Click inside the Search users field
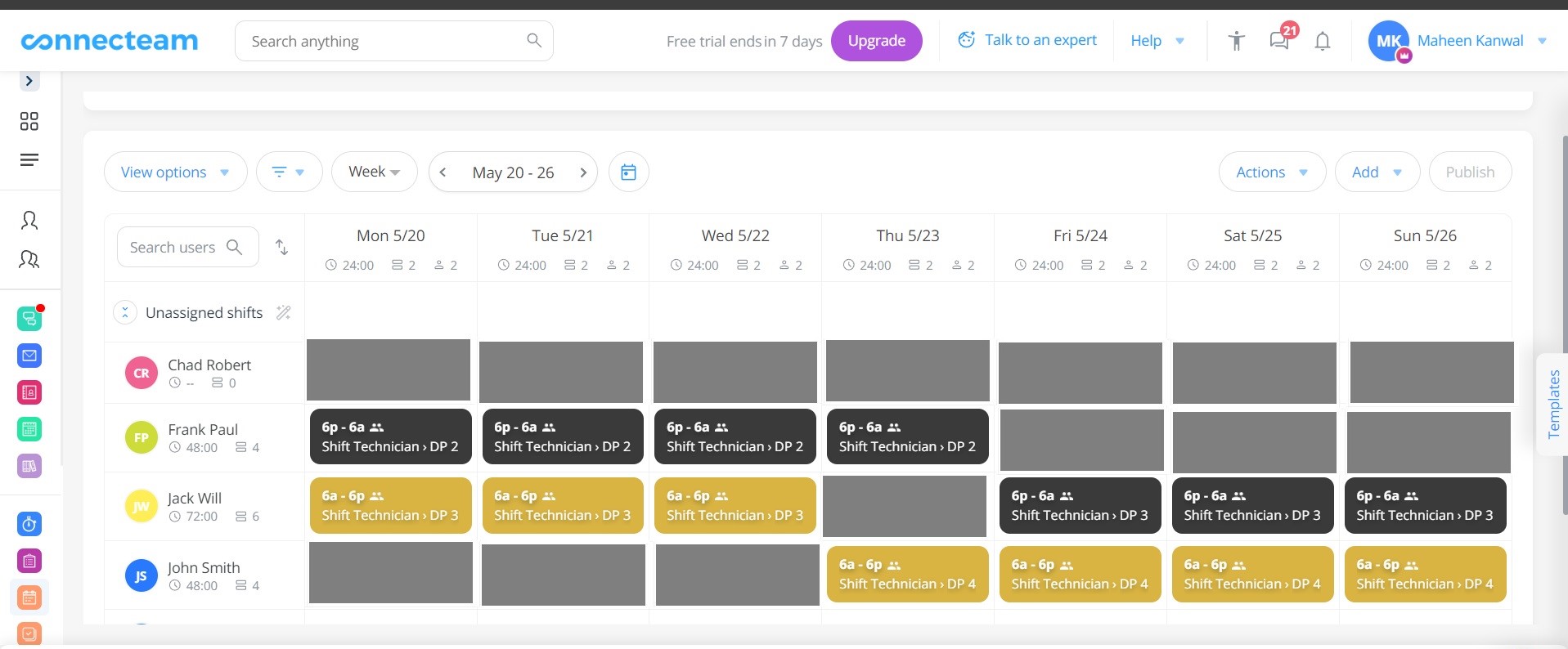 pos(182,247)
